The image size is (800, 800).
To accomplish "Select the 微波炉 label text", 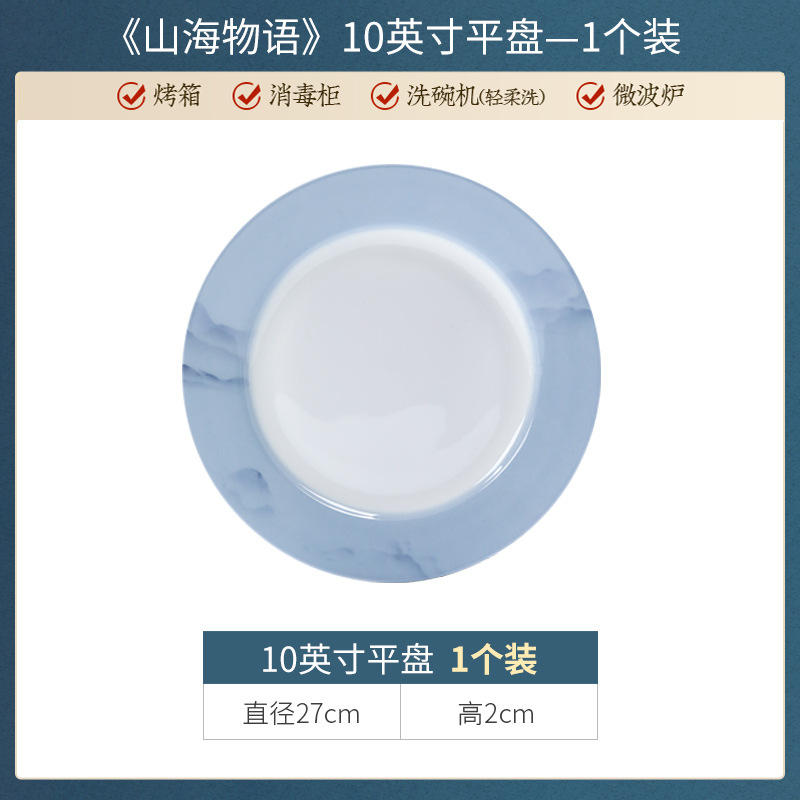I will 648,95.
